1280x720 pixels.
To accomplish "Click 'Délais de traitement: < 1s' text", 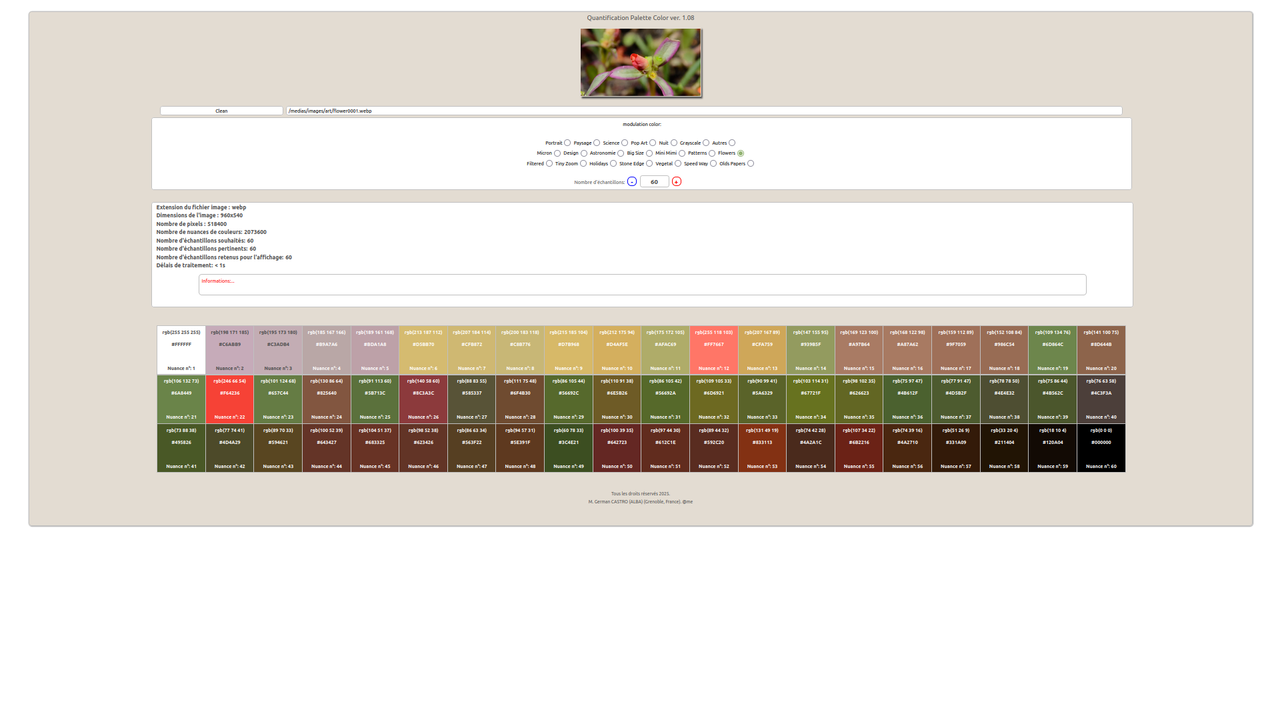I will (191, 266).
